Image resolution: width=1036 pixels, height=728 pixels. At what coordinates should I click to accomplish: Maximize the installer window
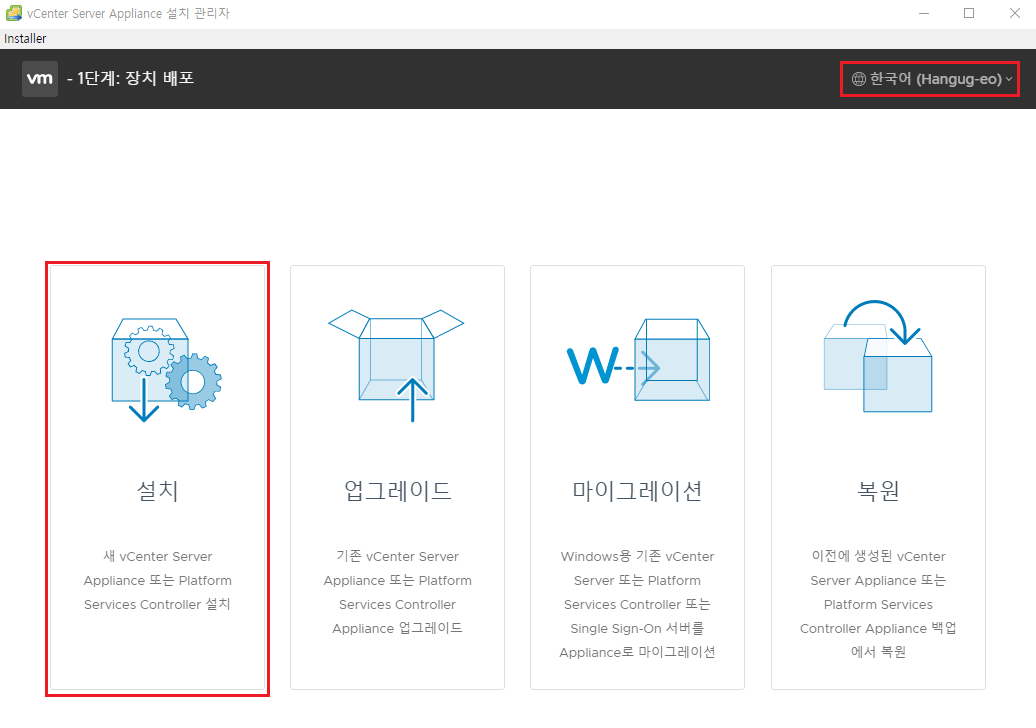click(969, 13)
